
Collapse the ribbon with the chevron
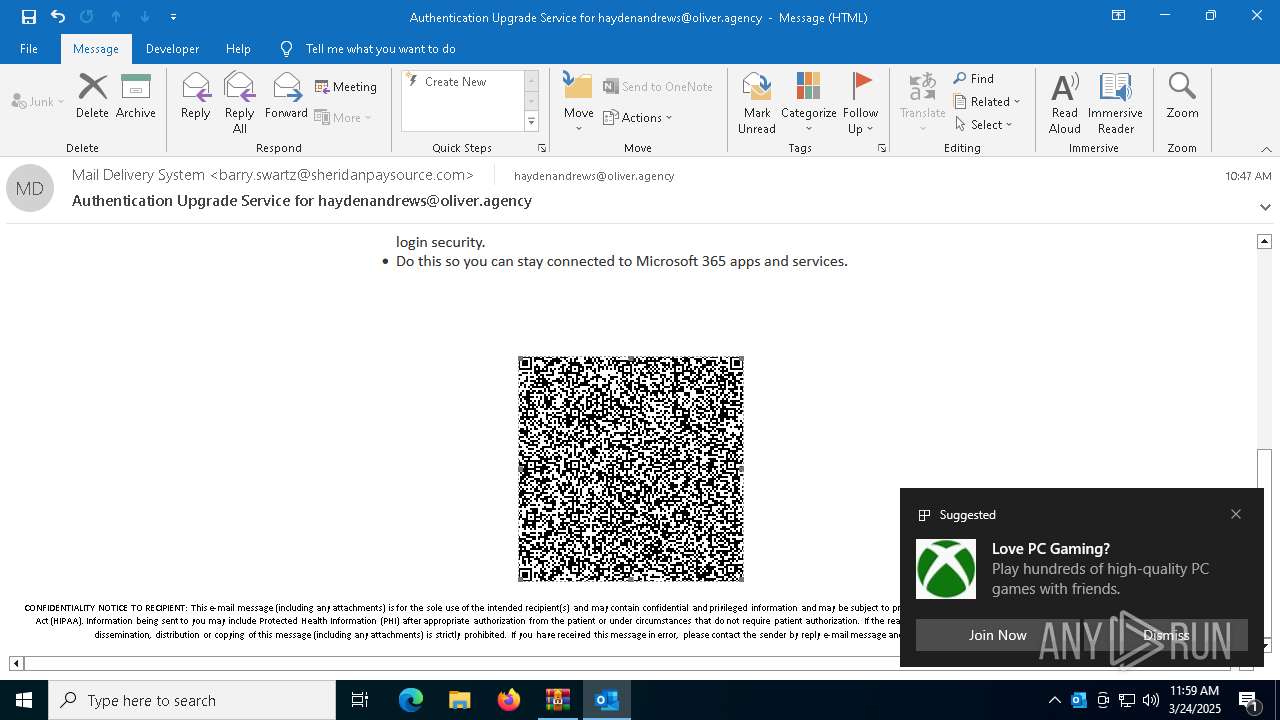pos(1266,149)
